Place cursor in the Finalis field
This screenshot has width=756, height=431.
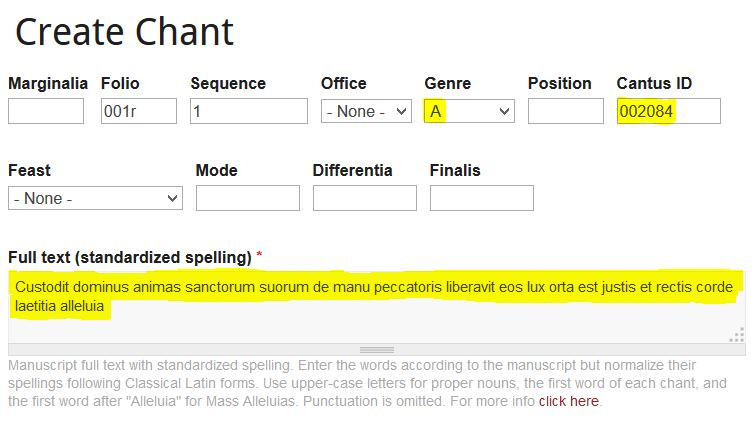[x=481, y=198]
